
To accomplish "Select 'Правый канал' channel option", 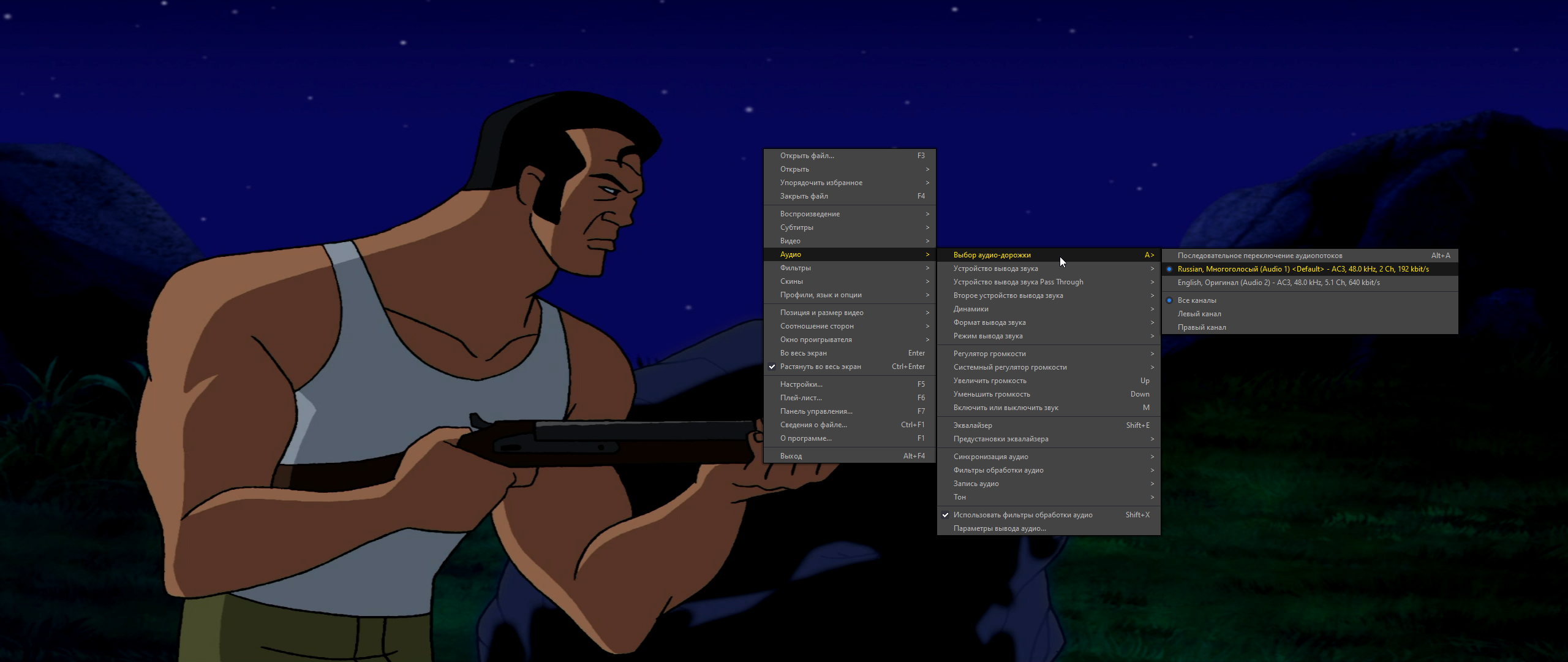I will [x=1310, y=327].
